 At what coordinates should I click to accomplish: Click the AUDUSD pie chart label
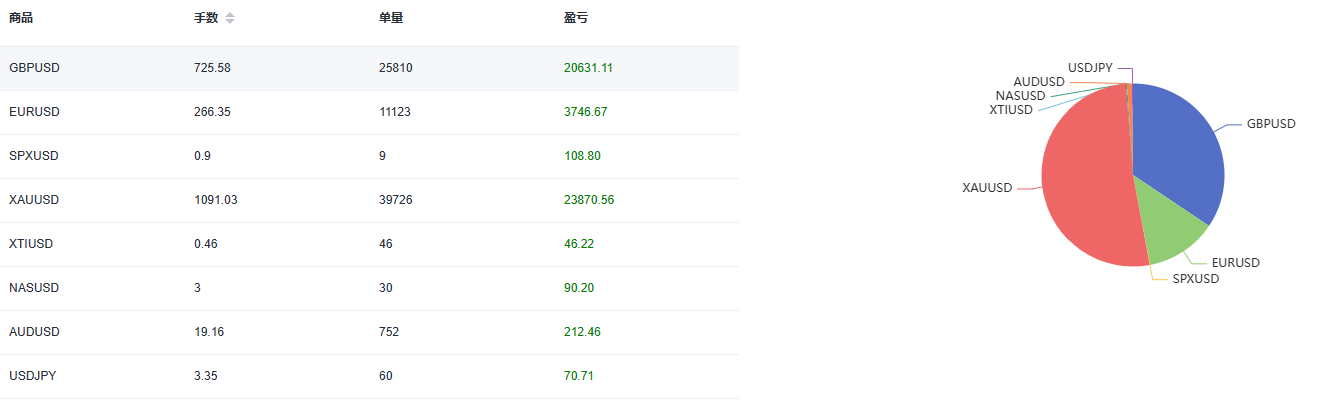[1038, 82]
